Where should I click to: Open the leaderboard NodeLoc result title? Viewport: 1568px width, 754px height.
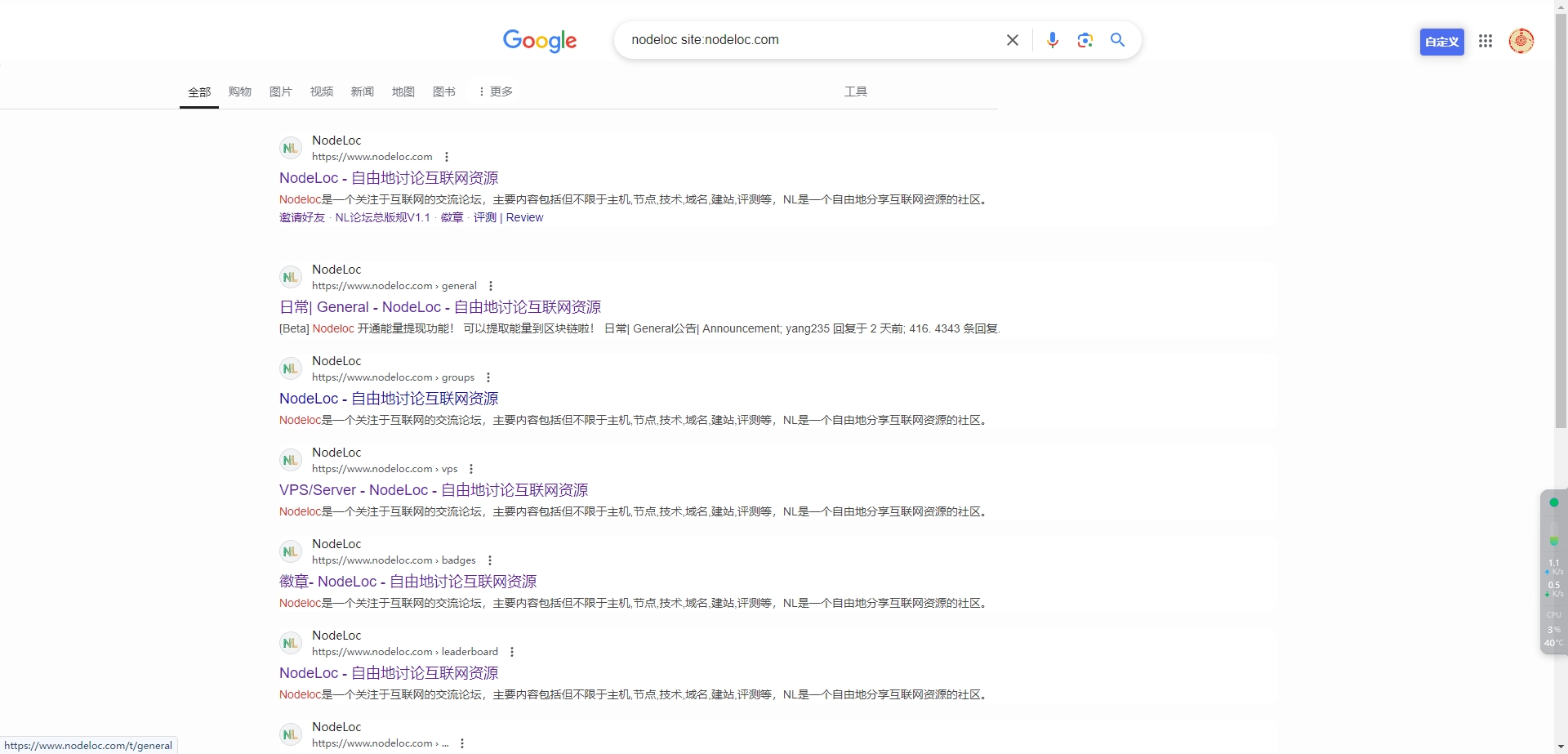(389, 673)
